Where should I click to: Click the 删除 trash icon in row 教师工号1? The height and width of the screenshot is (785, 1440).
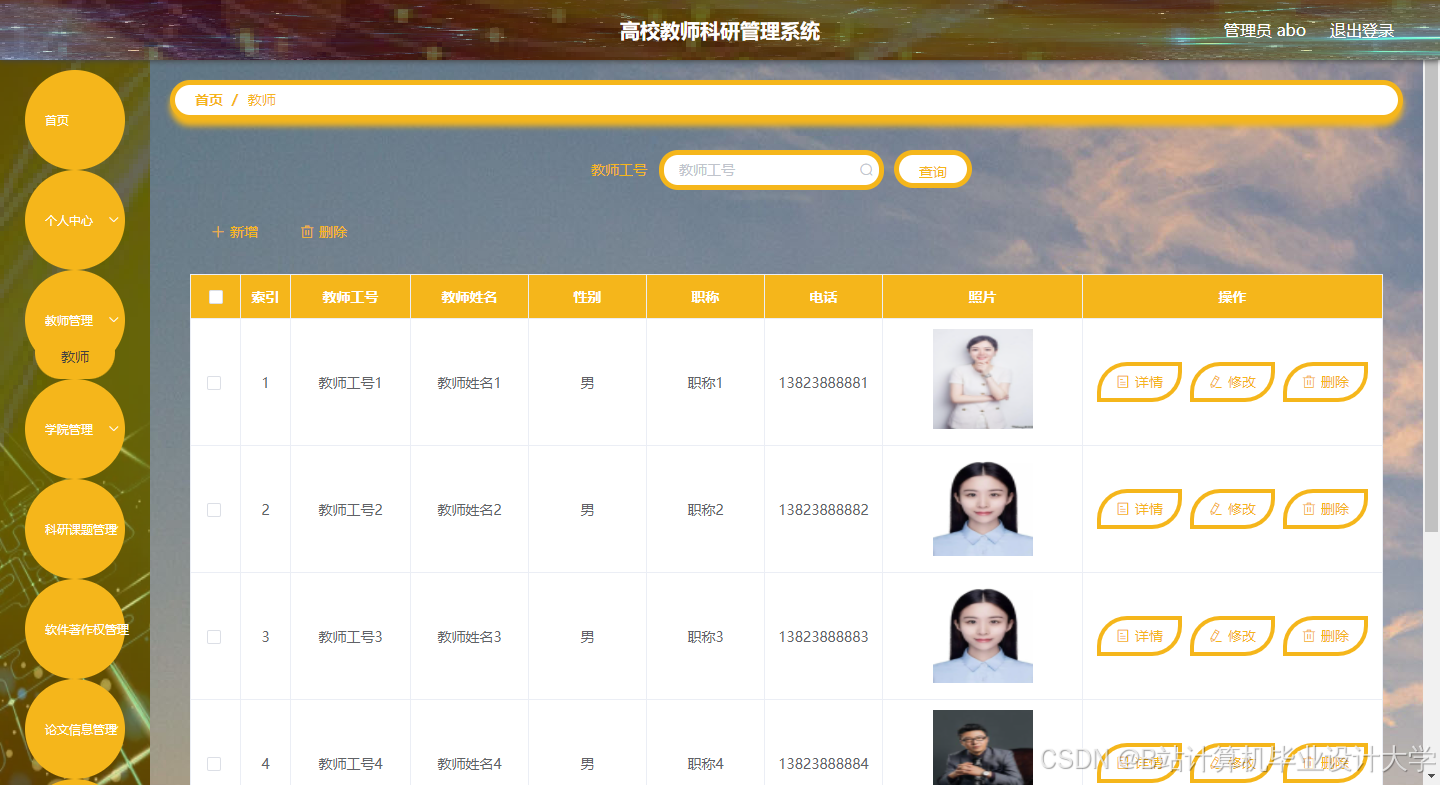click(x=1309, y=382)
